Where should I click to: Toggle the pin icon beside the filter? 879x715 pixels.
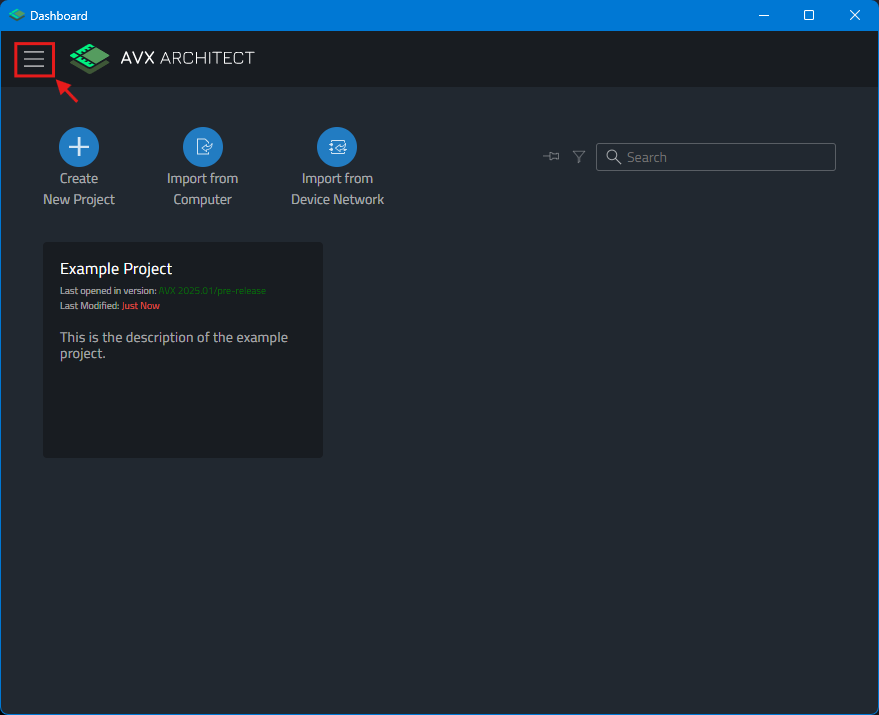coord(551,157)
